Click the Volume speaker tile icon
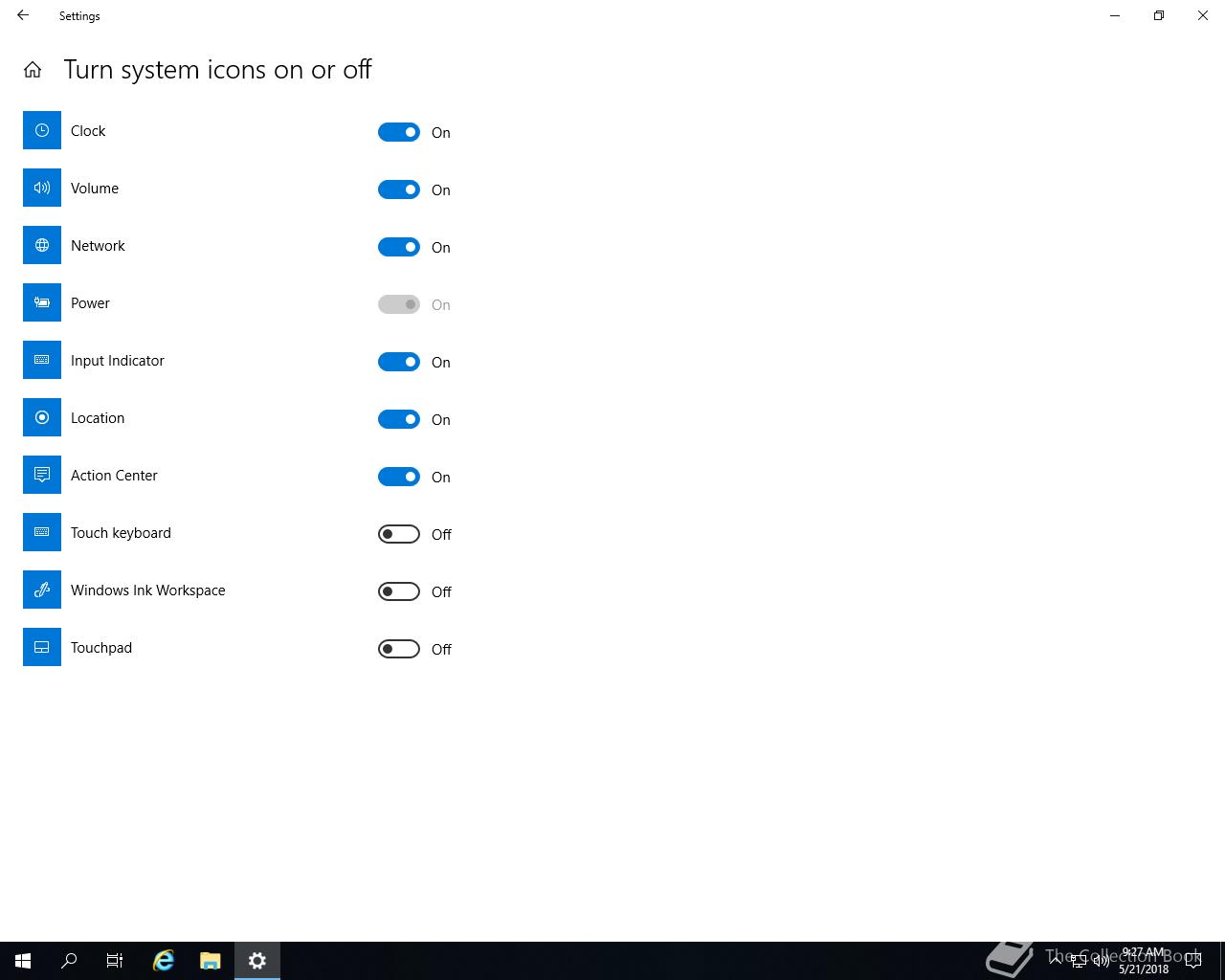The image size is (1225, 980). point(42,188)
